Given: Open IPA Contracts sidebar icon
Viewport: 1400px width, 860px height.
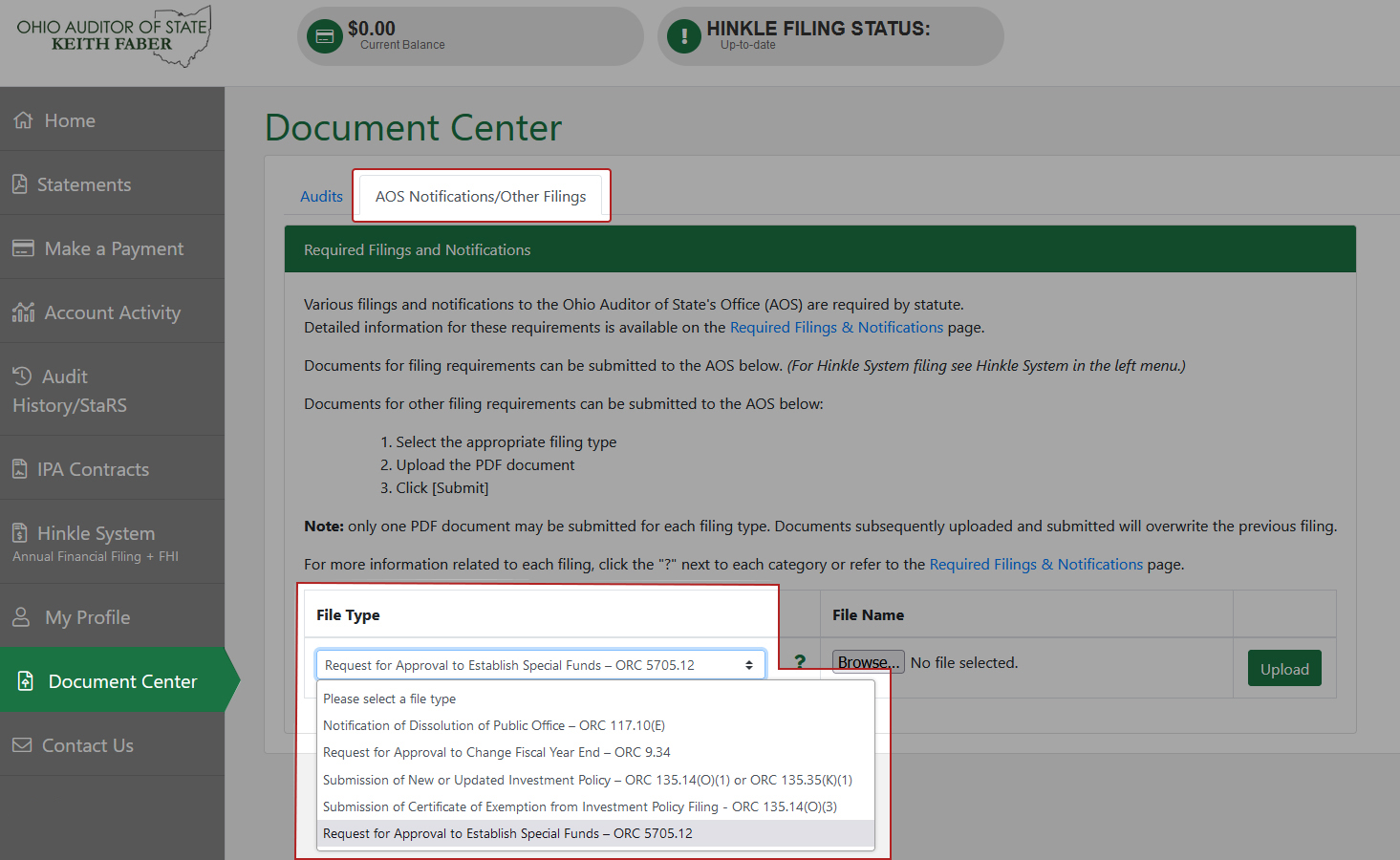Looking at the screenshot, I should (x=20, y=469).
